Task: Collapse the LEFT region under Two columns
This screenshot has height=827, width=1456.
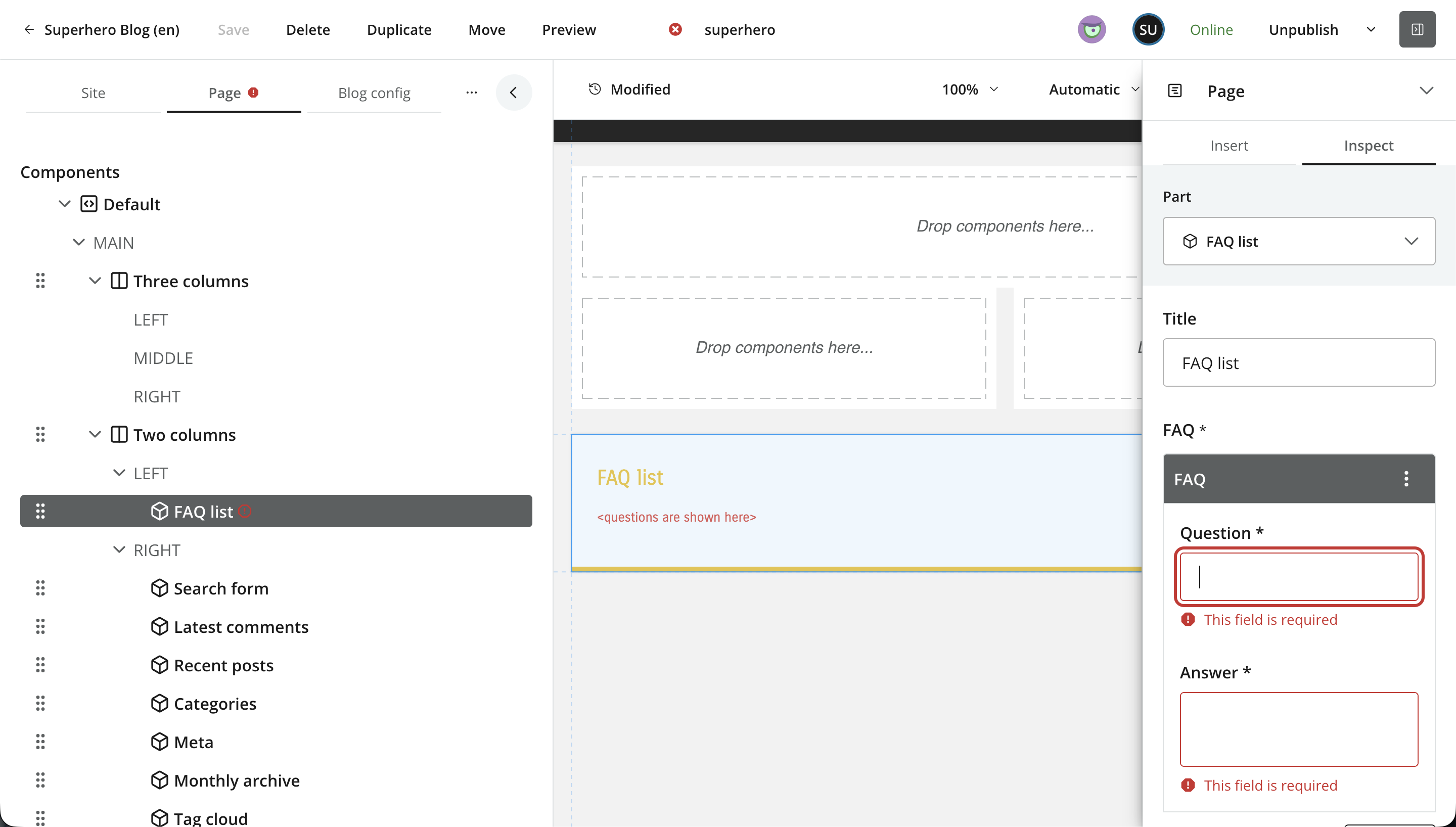Action: tap(119, 473)
